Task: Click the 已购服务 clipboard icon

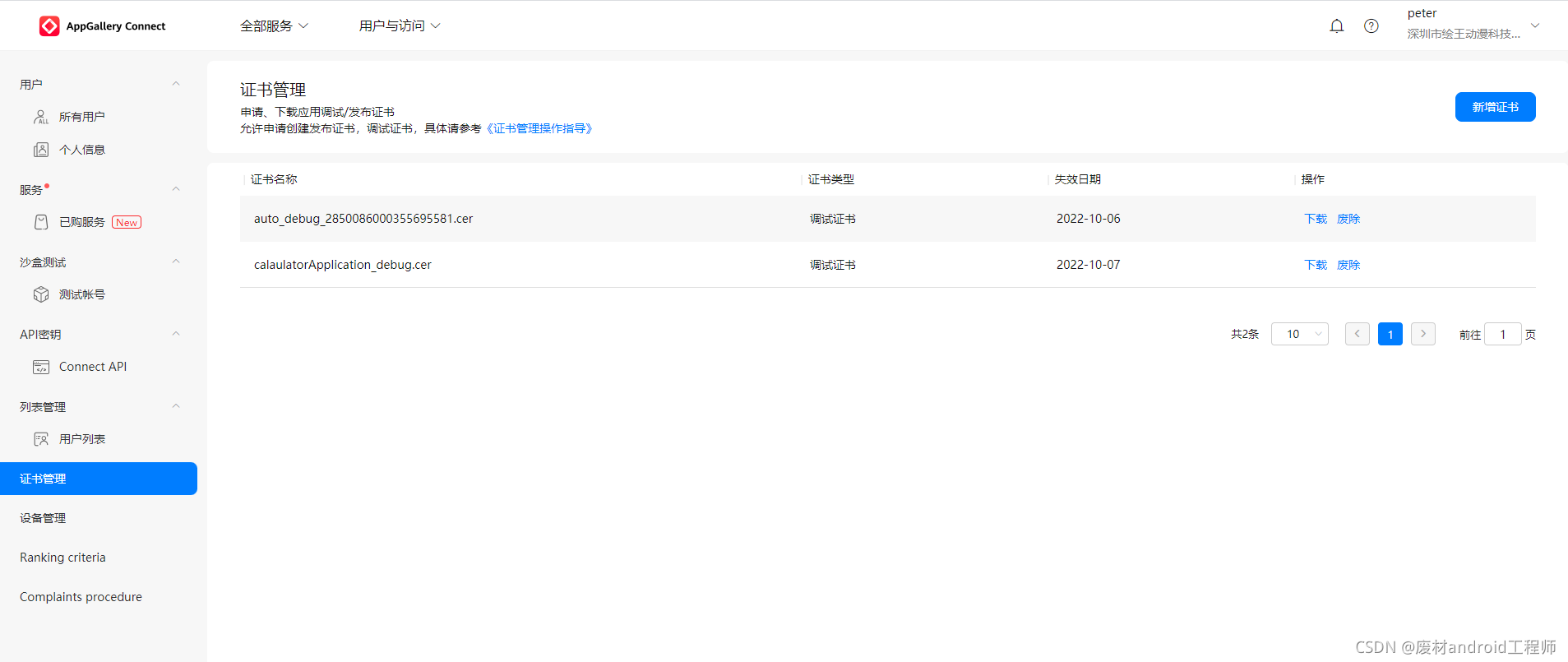Action: pyautogui.click(x=41, y=222)
